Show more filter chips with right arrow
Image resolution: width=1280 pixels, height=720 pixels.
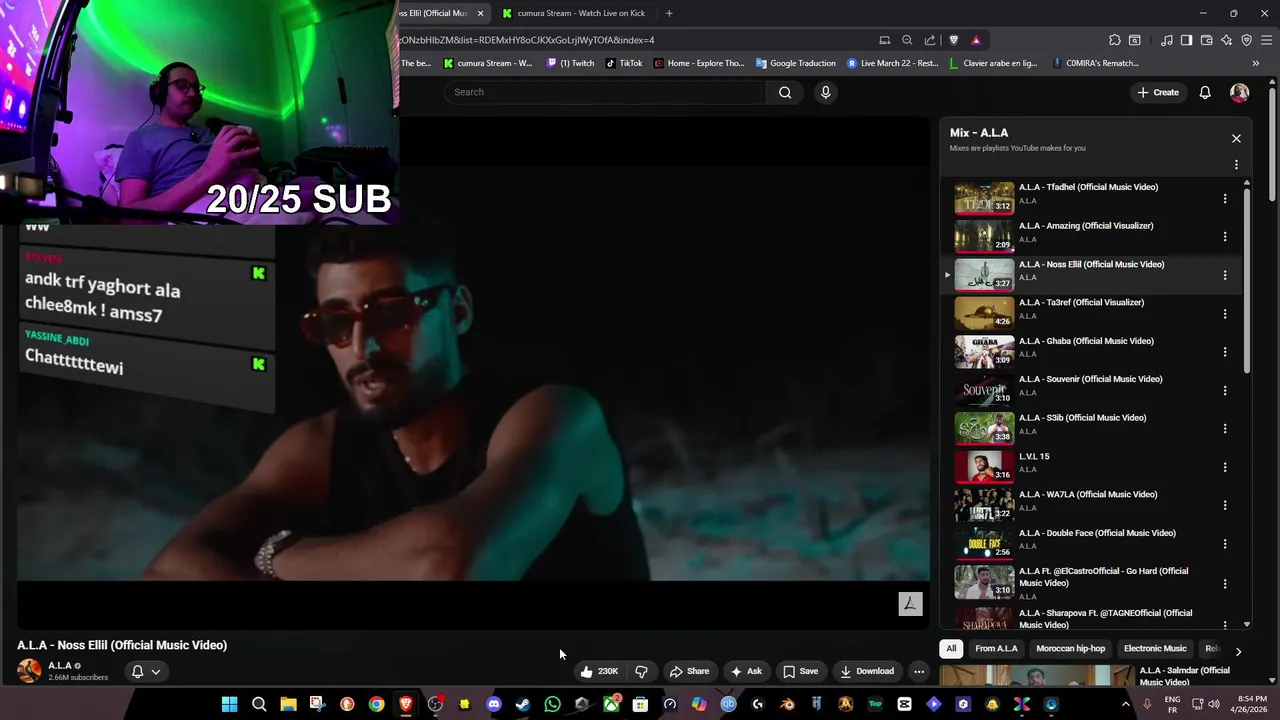(1238, 651)
